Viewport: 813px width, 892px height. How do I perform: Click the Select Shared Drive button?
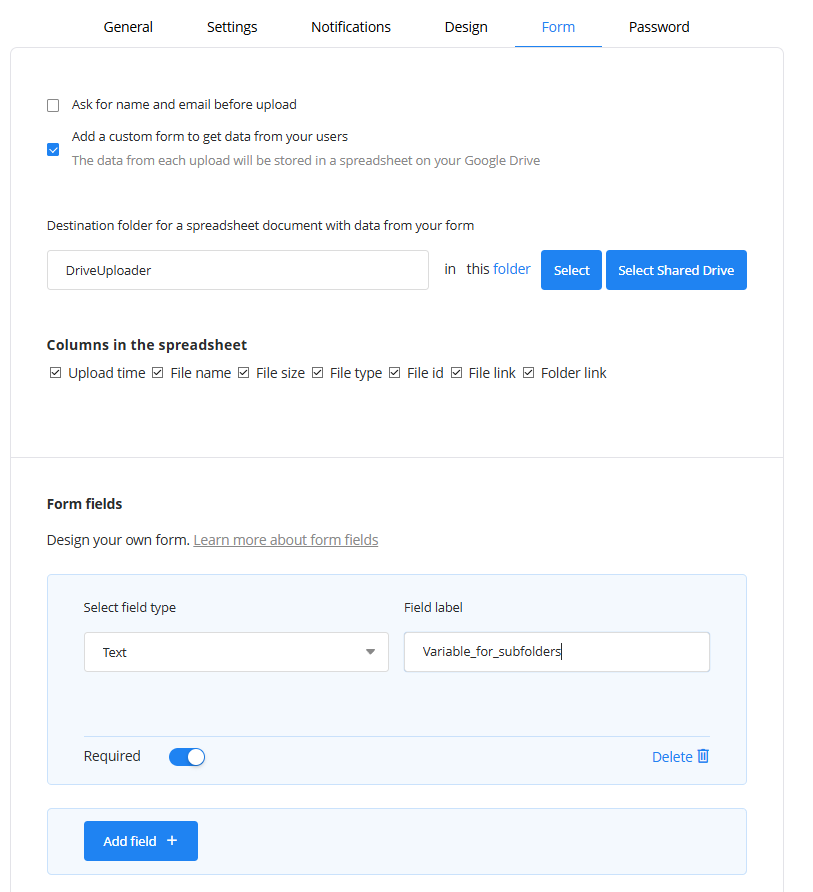pyautogui.click(x=676, y=270)
